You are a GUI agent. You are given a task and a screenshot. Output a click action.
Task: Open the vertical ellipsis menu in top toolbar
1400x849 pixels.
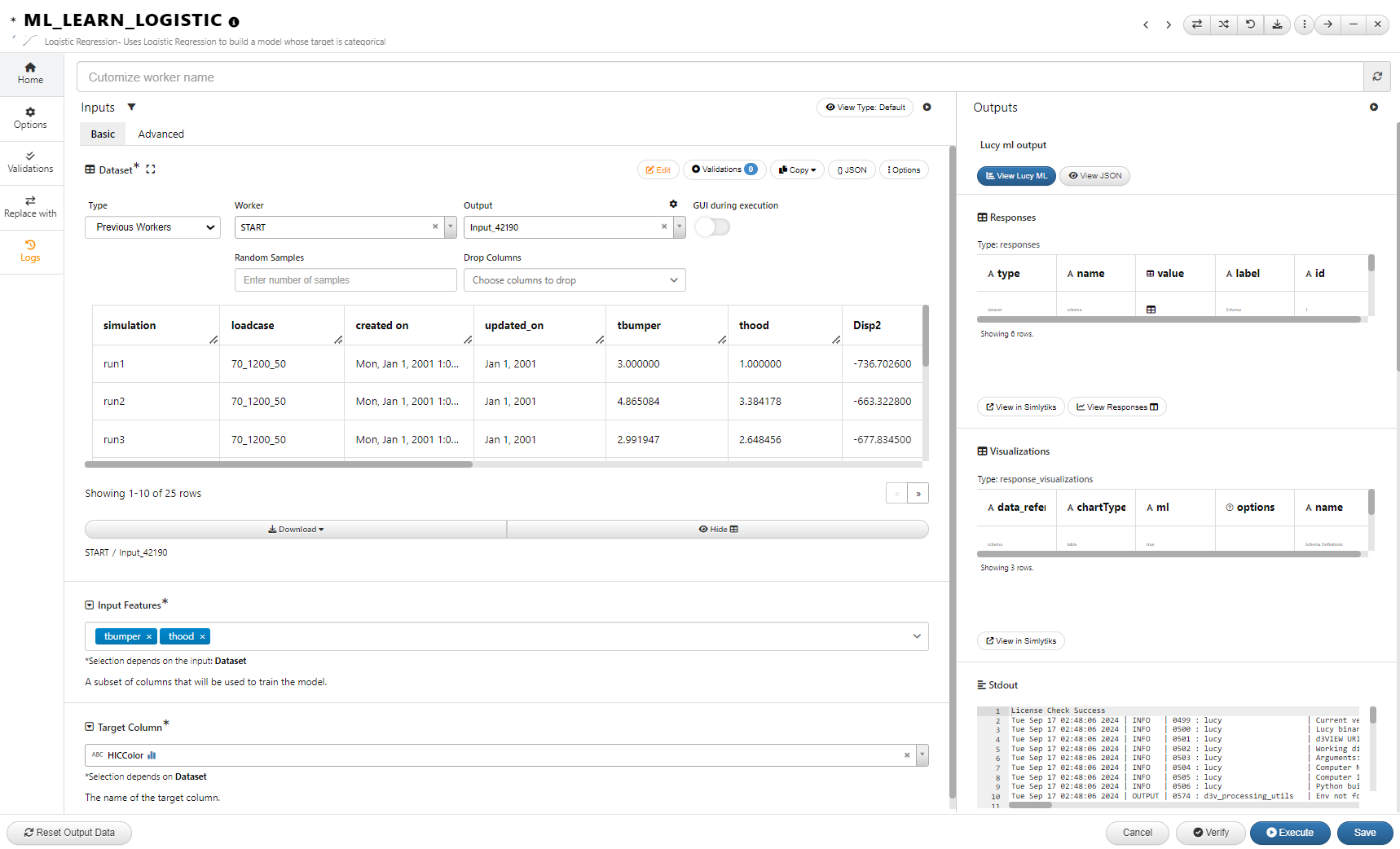point(1304,24)
